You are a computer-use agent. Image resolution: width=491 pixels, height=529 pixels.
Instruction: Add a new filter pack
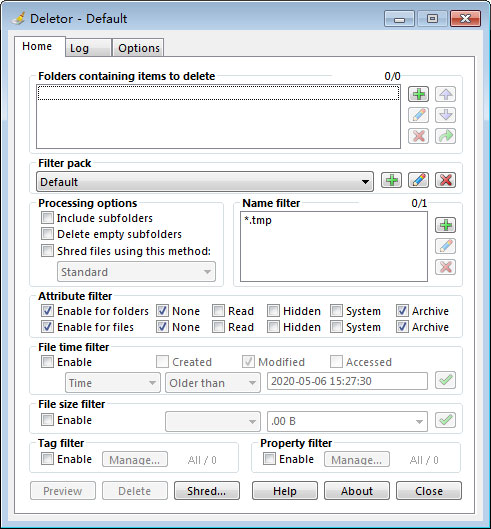point(391,180)
